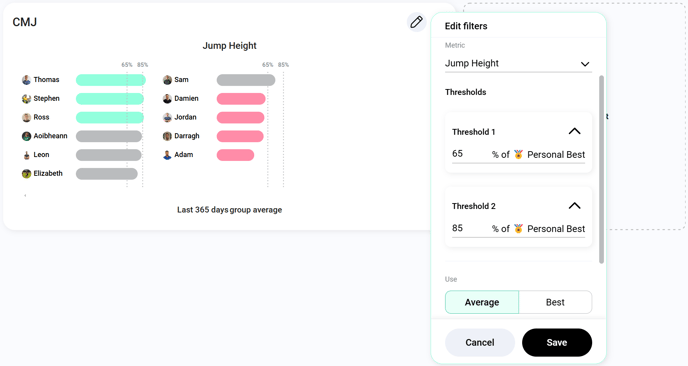688x366 pixels.
Task: Click the Cancel button
Action: (480, 342)
